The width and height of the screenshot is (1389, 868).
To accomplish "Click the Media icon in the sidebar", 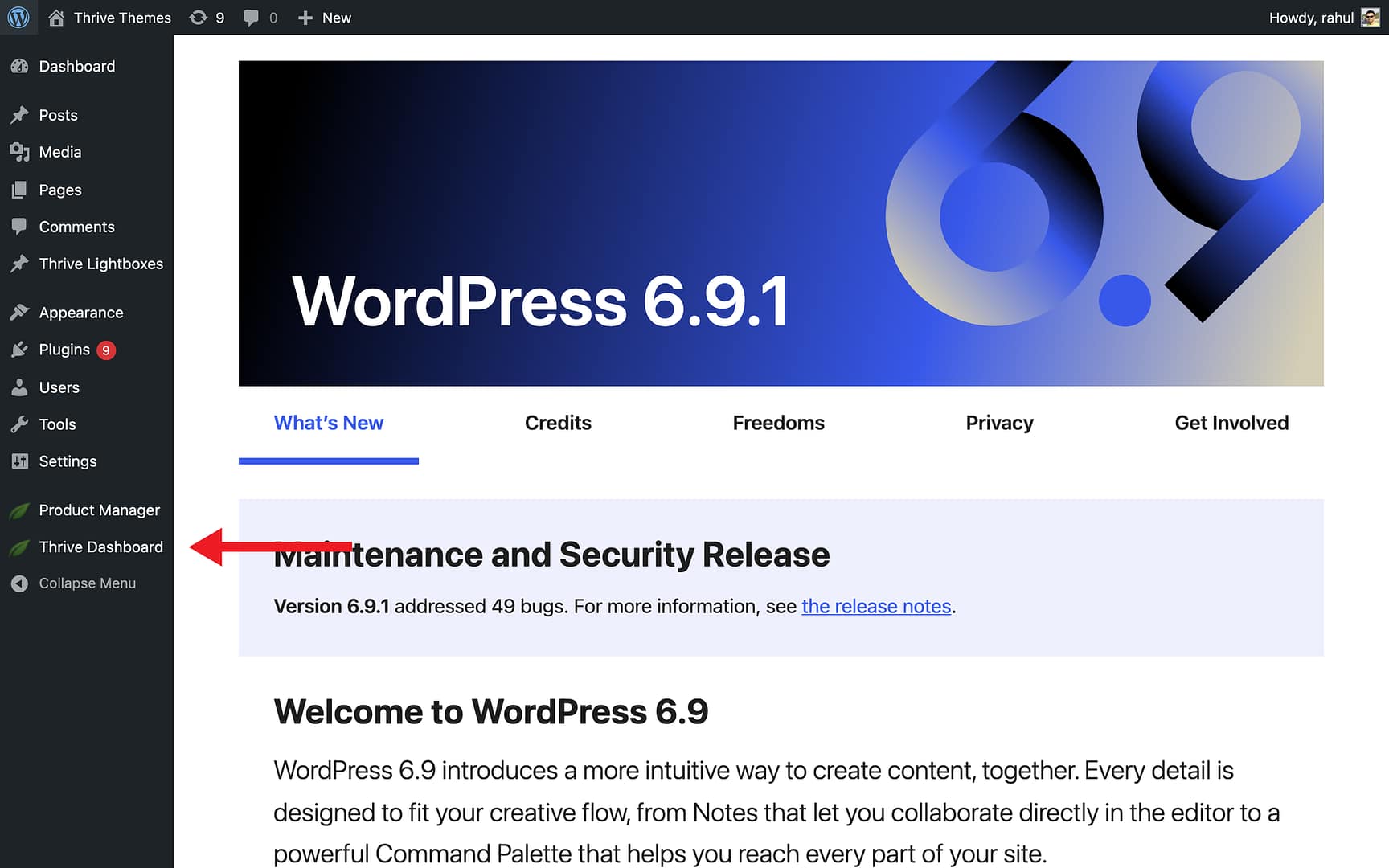I will pos(19,152).
